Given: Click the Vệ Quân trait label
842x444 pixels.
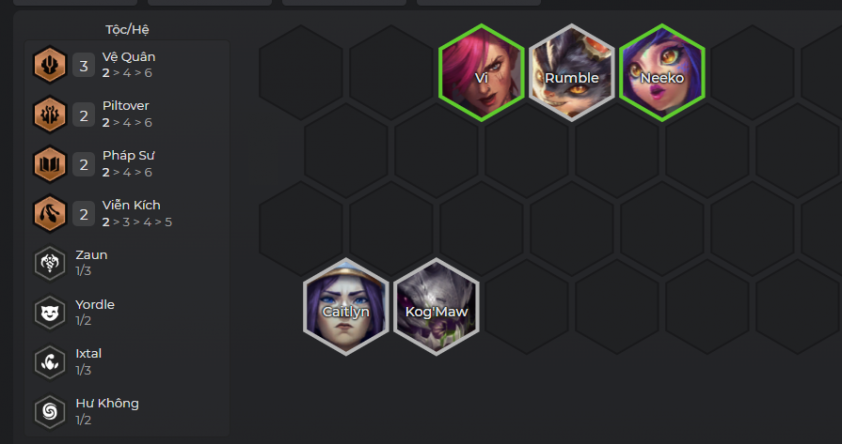Looking at the screenshot, I should [129, 57].
